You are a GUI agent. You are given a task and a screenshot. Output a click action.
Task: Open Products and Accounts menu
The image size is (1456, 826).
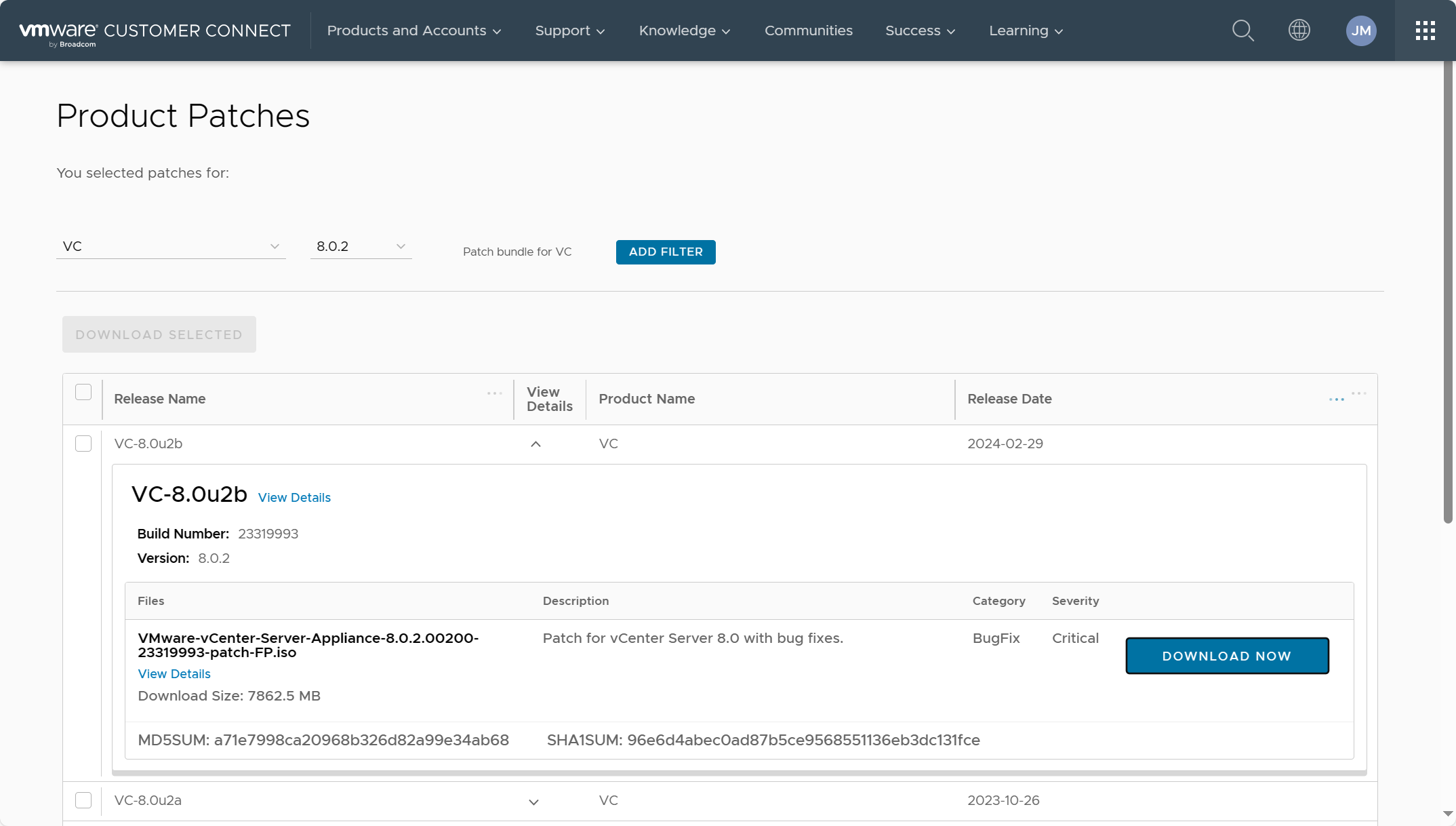[414, 31]
